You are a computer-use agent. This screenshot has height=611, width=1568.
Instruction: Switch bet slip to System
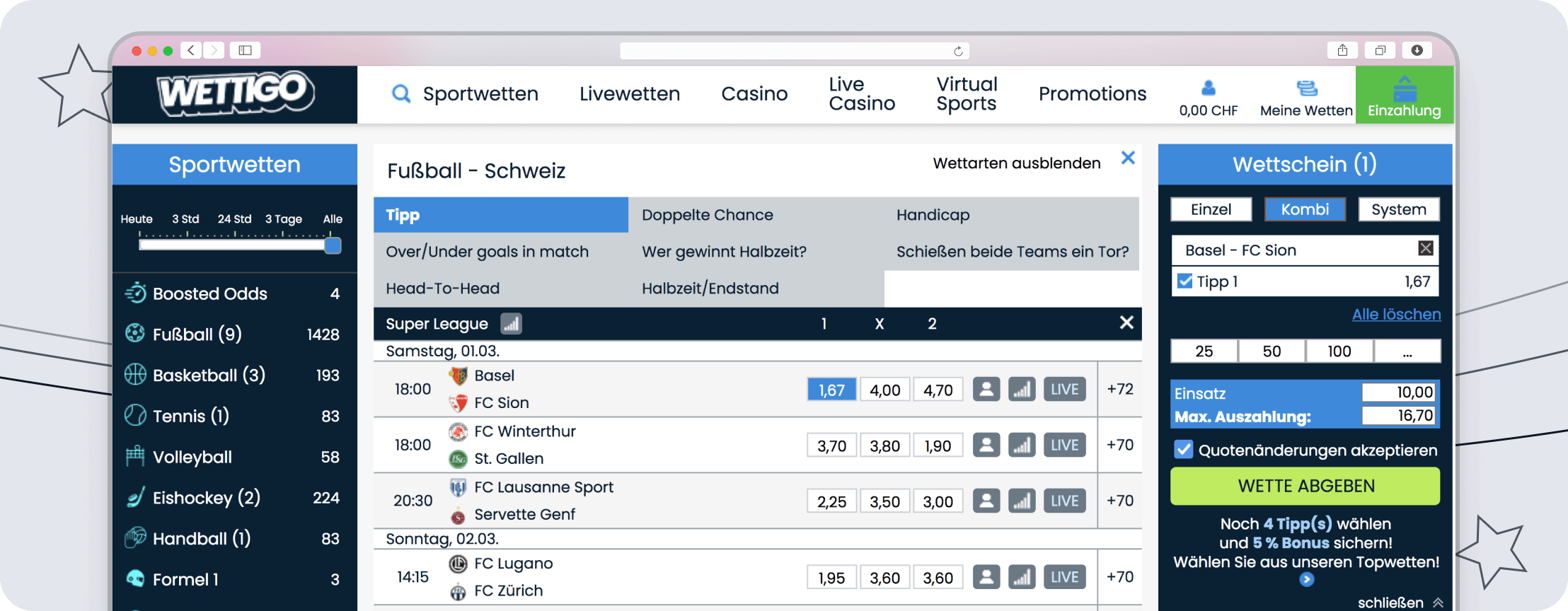tap(1399, 209)
